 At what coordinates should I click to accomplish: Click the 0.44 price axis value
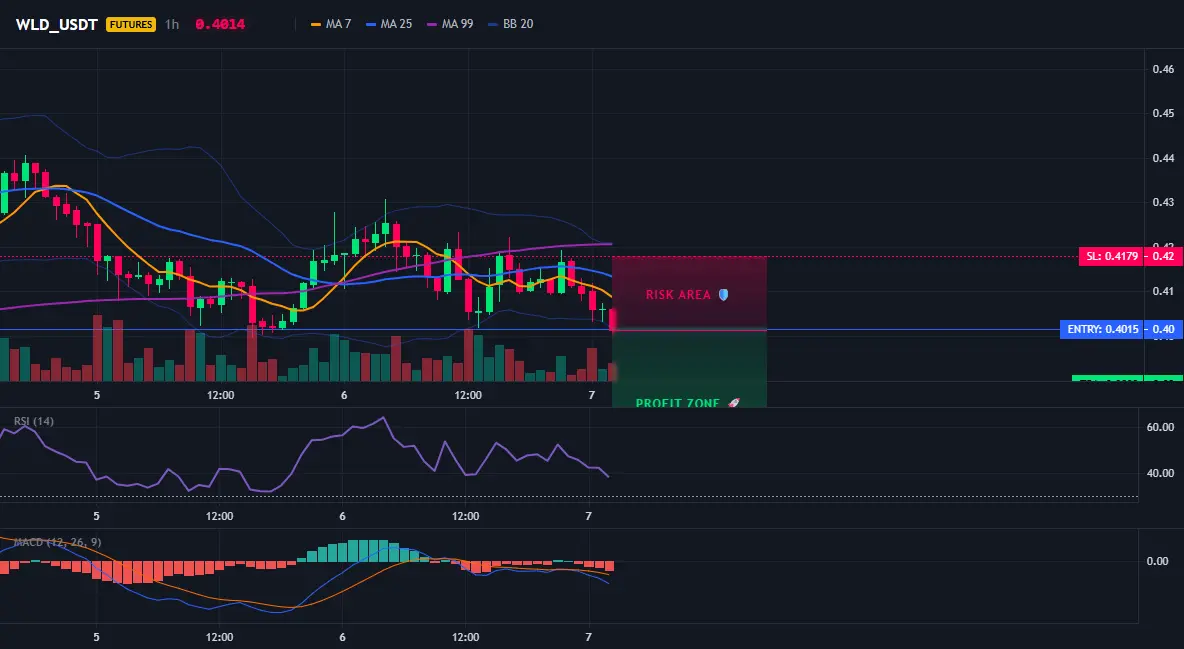(x=1163, y=158)
